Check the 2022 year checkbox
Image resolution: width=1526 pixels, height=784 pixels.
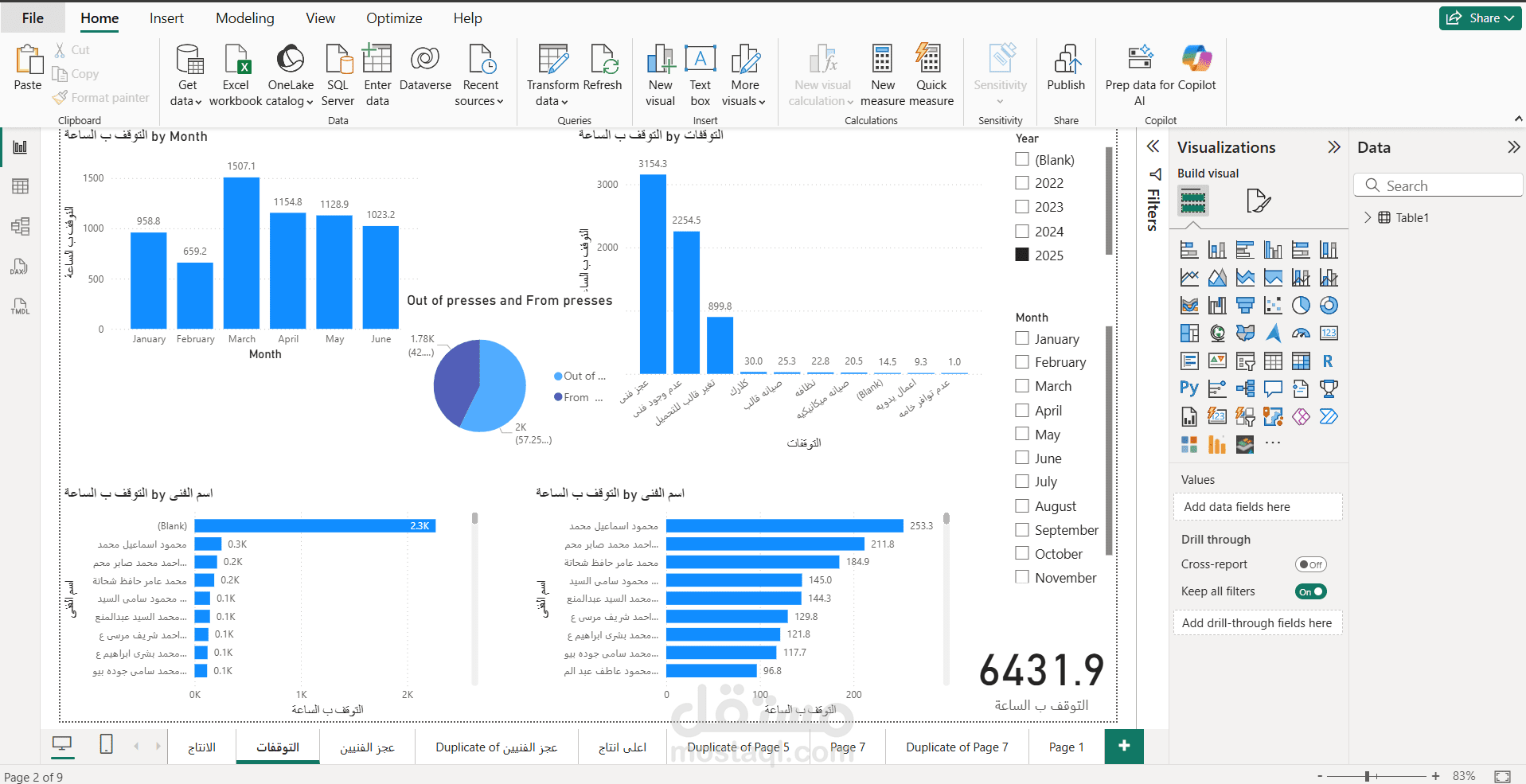tap(1022, 183)
